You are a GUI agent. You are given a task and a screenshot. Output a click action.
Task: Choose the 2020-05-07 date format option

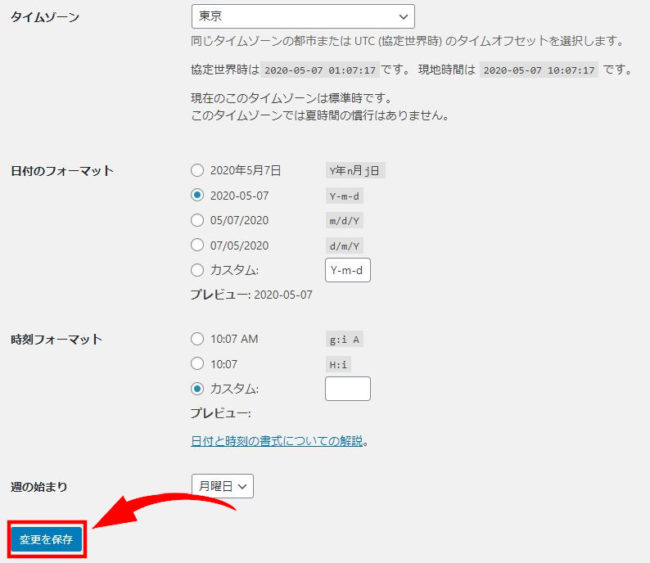click(x=197, y=196)
